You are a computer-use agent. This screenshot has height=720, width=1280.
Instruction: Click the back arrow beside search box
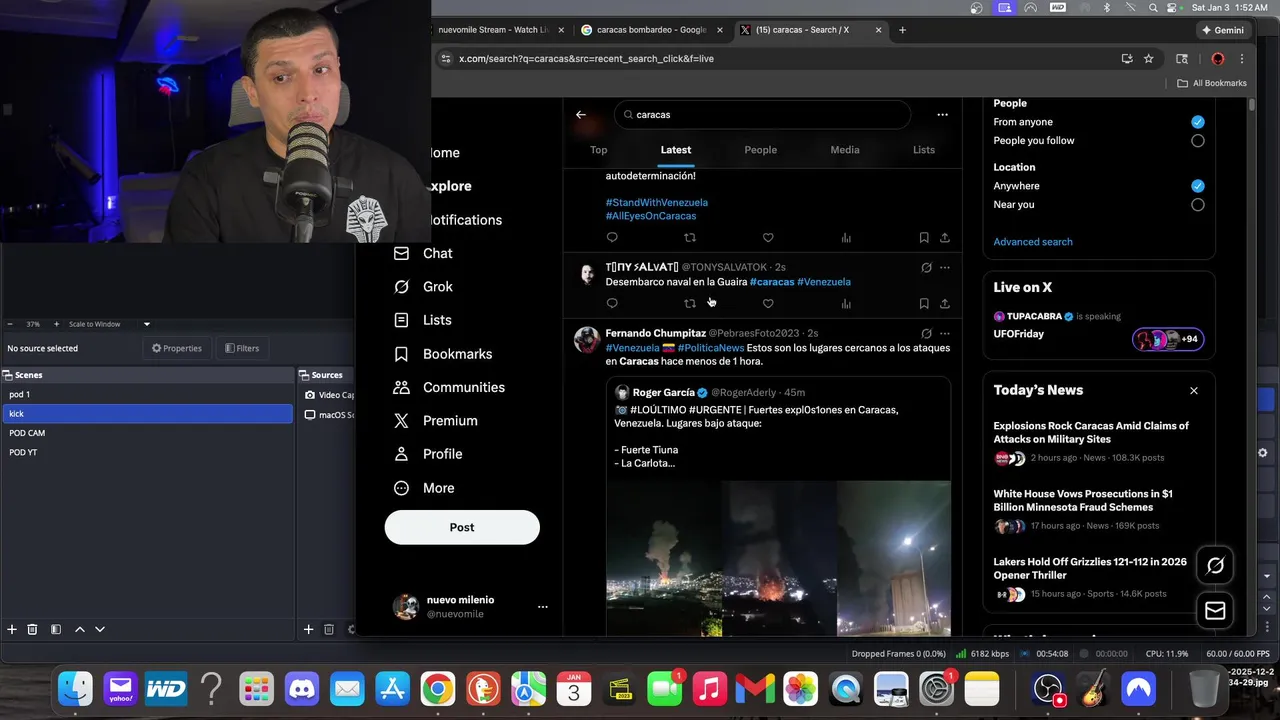click(x=581, y=115)
